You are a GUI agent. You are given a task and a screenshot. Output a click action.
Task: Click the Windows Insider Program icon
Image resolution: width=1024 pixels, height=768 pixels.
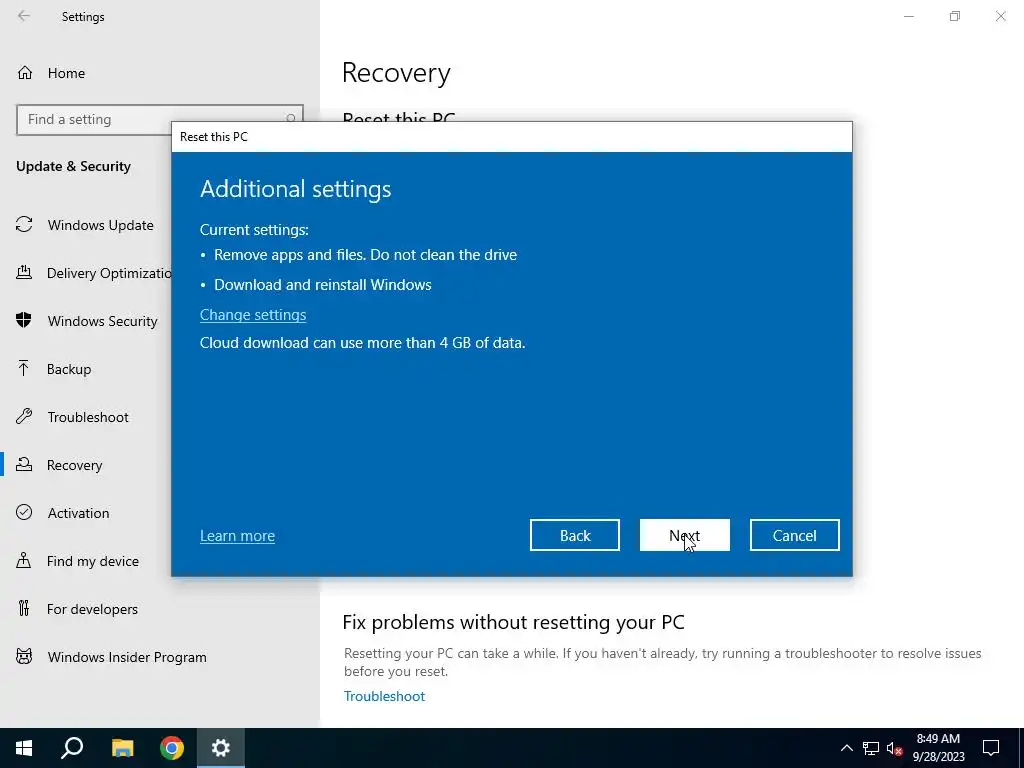pyautogui.click(x=24, y=656)
